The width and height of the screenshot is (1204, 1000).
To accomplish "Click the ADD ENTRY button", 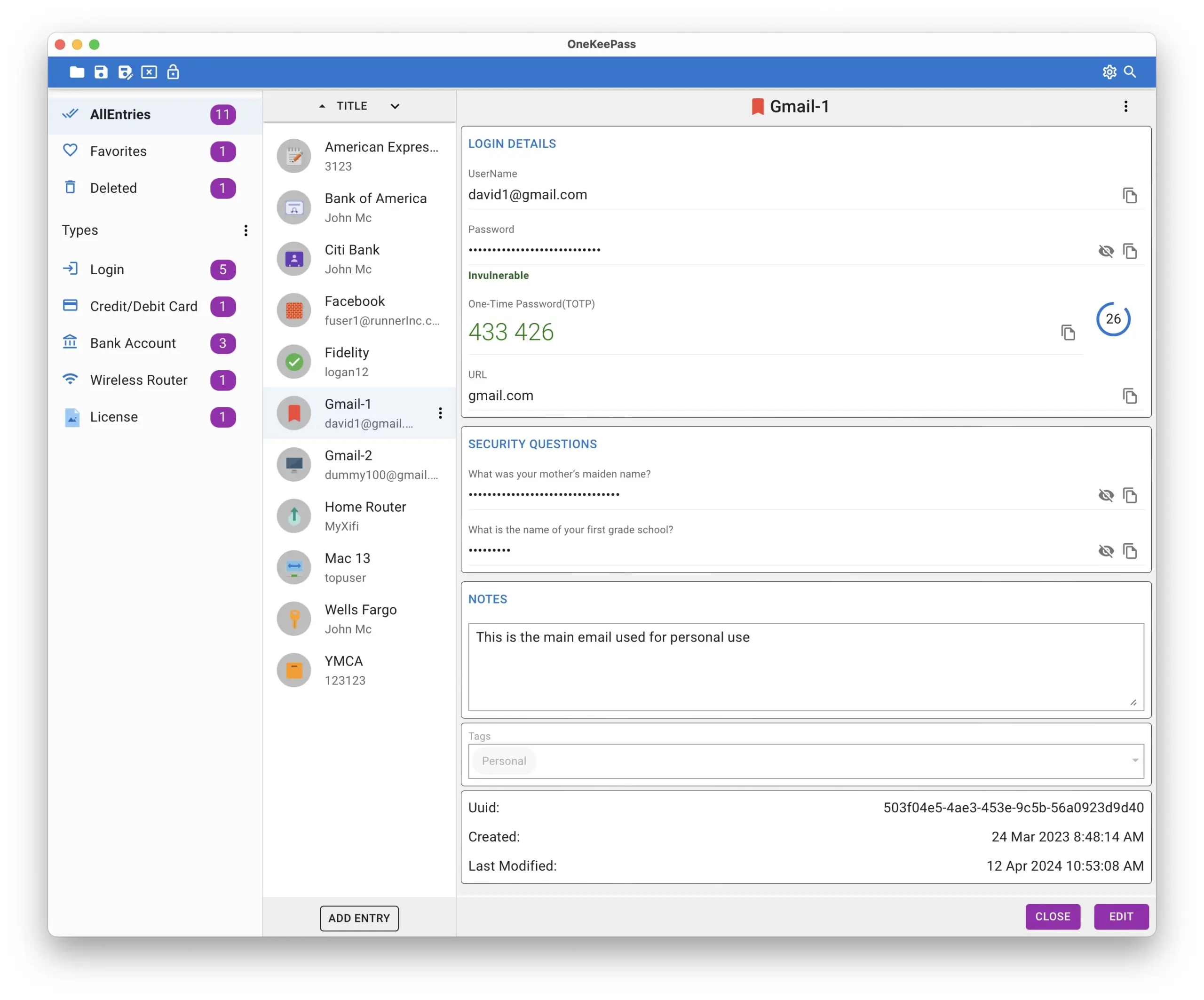I will 359,918.
